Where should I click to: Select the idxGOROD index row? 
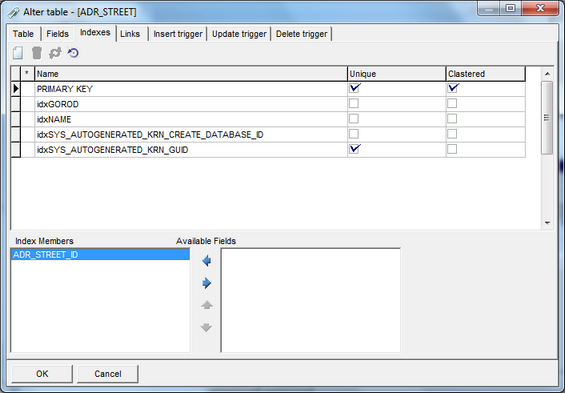[x=191, y=104]
